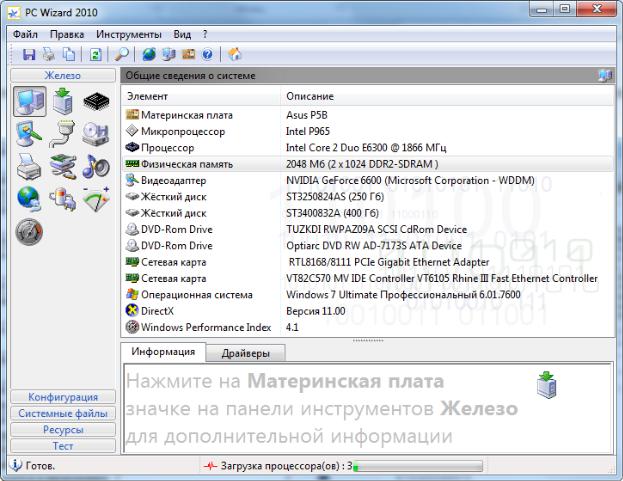Viewport: 623px width, 481px height.
Task: Select the Windows Performance Index row
Action: (x=368, y=327)
